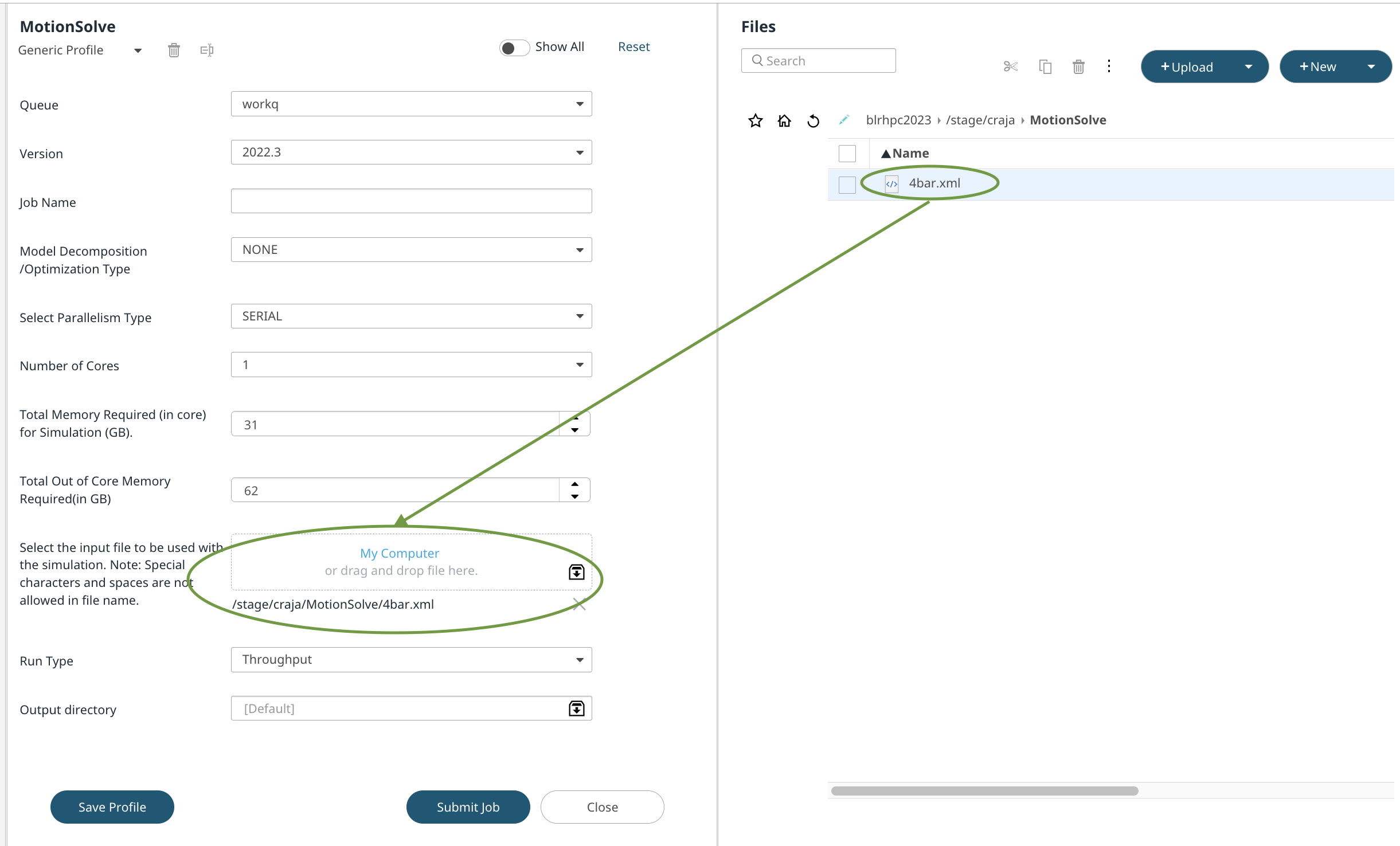Click the favorites star icon
Image resolution: width=1400 pixels, height=846 pixels.
756,120
